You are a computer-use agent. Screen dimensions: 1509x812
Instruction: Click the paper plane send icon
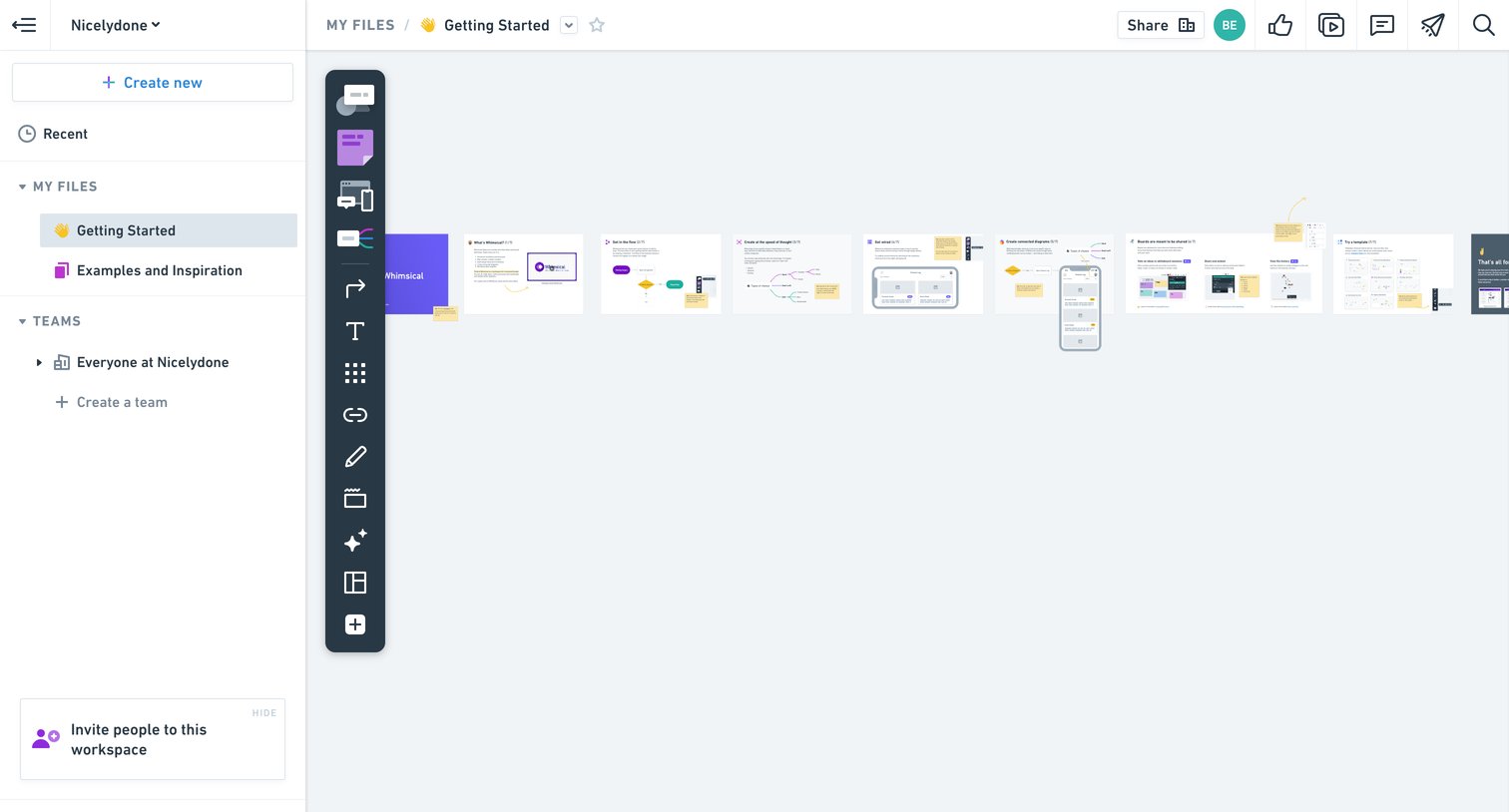(x=1433, y=25)
